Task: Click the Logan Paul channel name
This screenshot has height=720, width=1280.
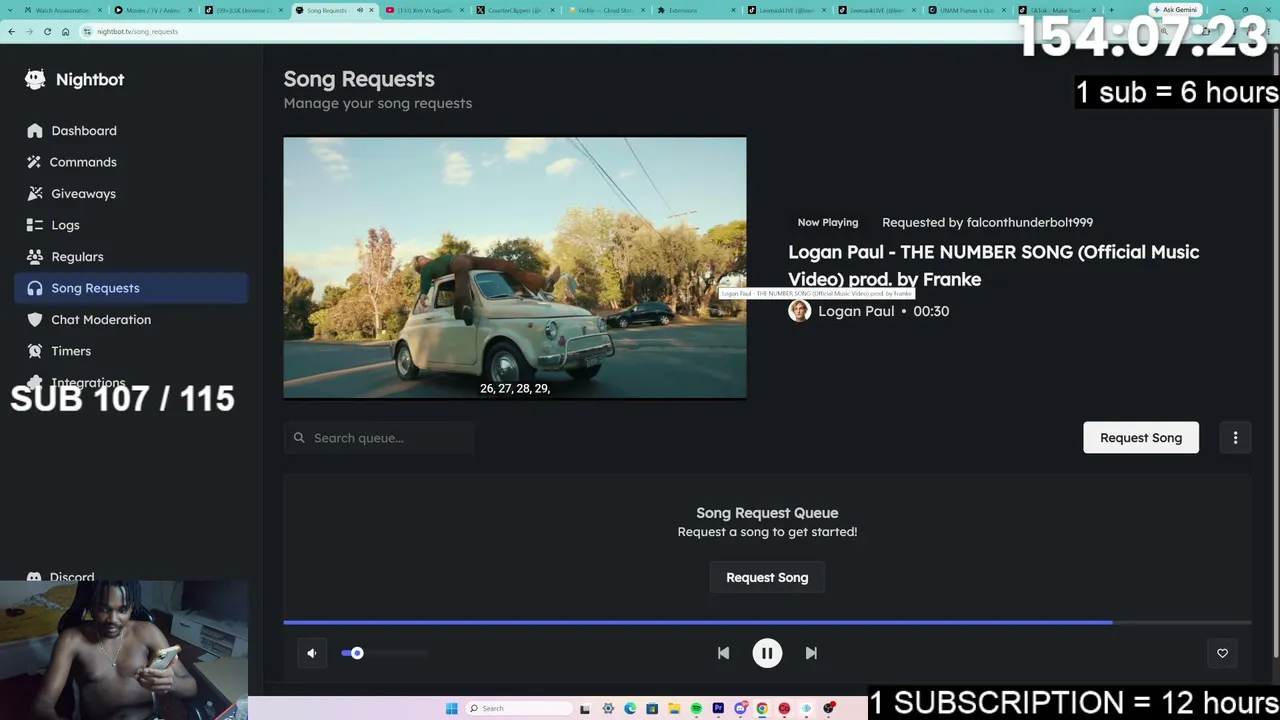Action: [x=856, y=311]
